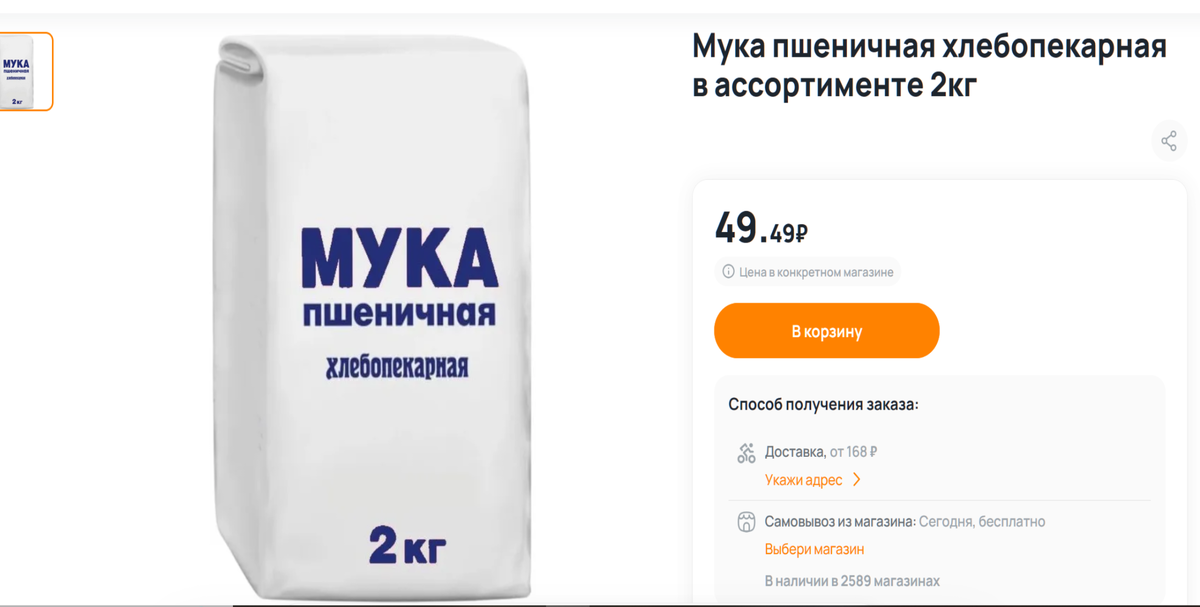Click the "2 кг" label on the package
Screen dimensions: 1200x607
[407, 545]
